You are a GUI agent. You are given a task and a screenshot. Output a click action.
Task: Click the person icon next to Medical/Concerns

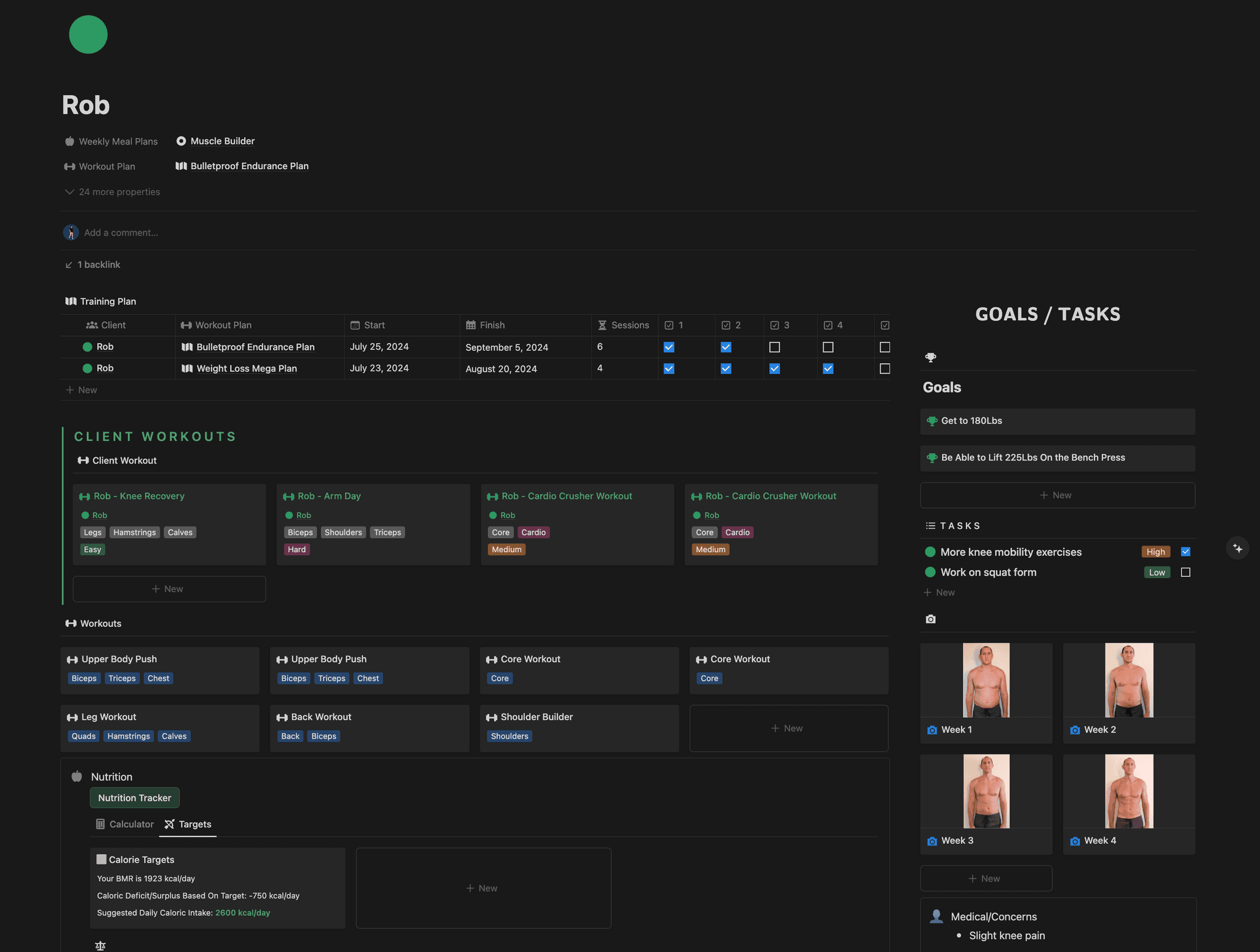936,916
